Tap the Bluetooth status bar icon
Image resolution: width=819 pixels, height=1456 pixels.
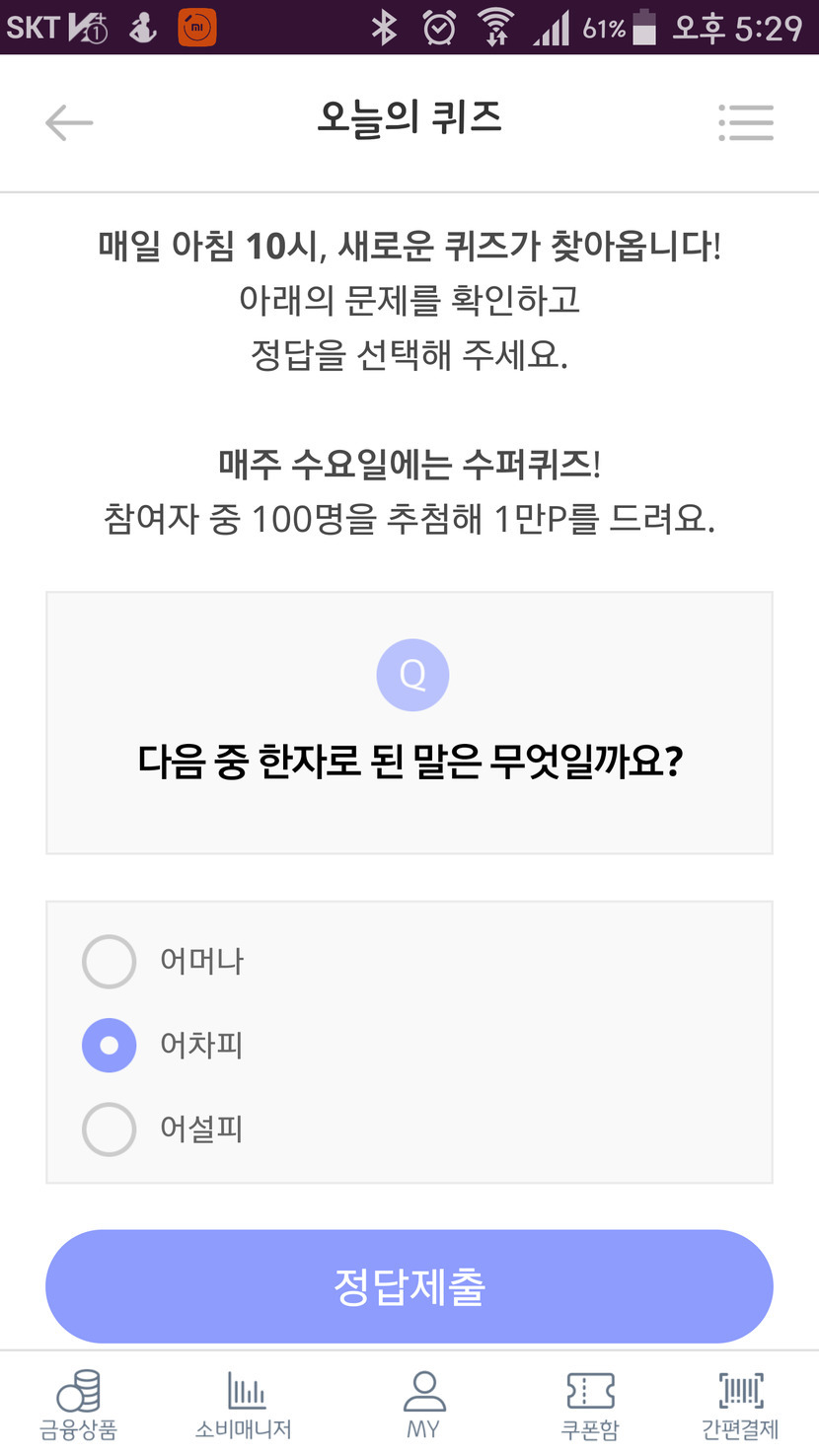[383, 28]
